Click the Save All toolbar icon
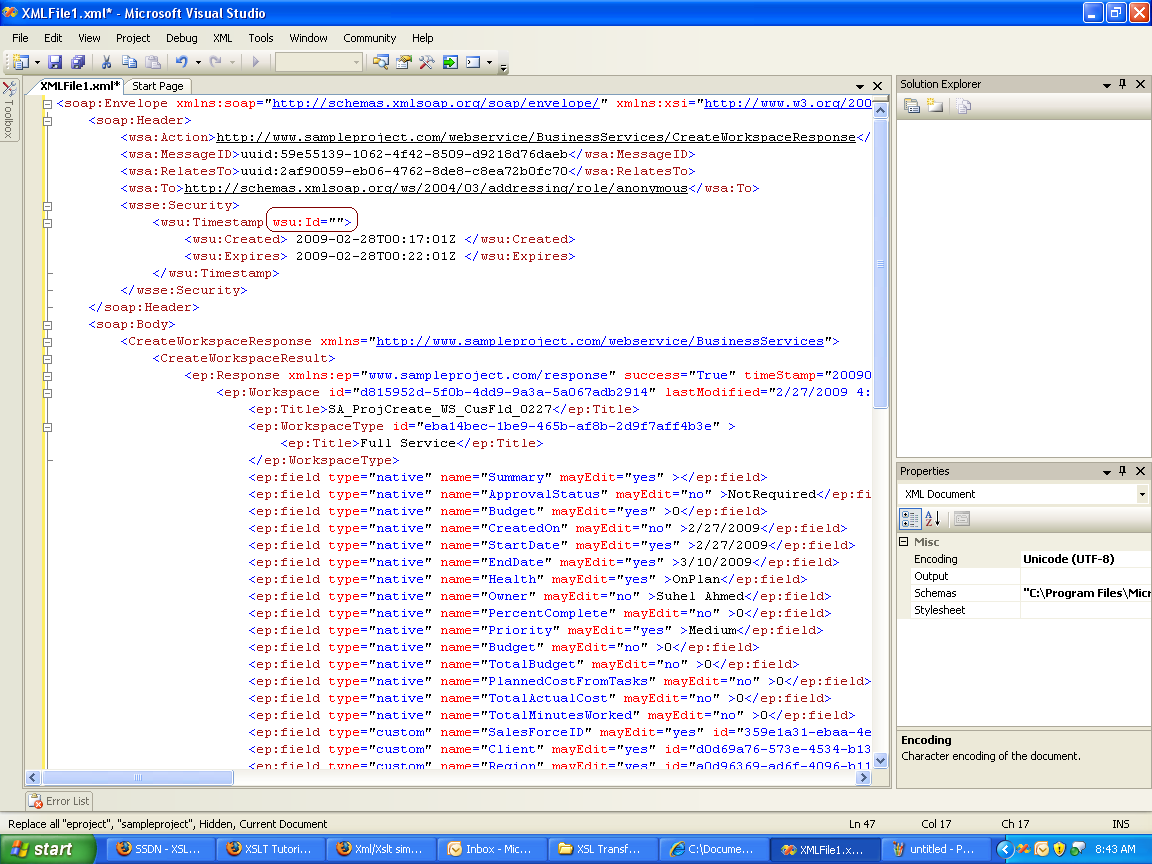This screenshot has width=1152, height=864. point(77,62)
